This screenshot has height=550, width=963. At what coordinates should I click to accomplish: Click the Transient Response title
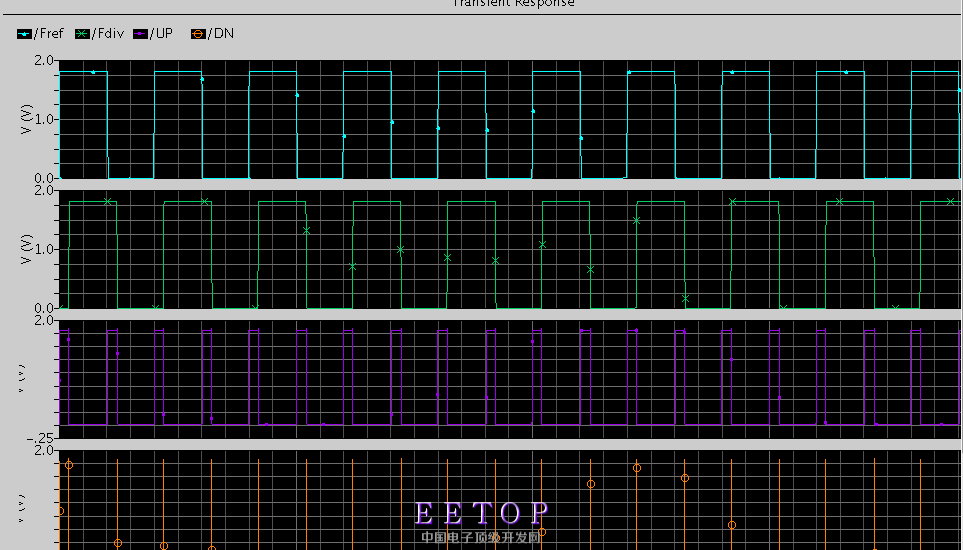(x=513, y=3)
